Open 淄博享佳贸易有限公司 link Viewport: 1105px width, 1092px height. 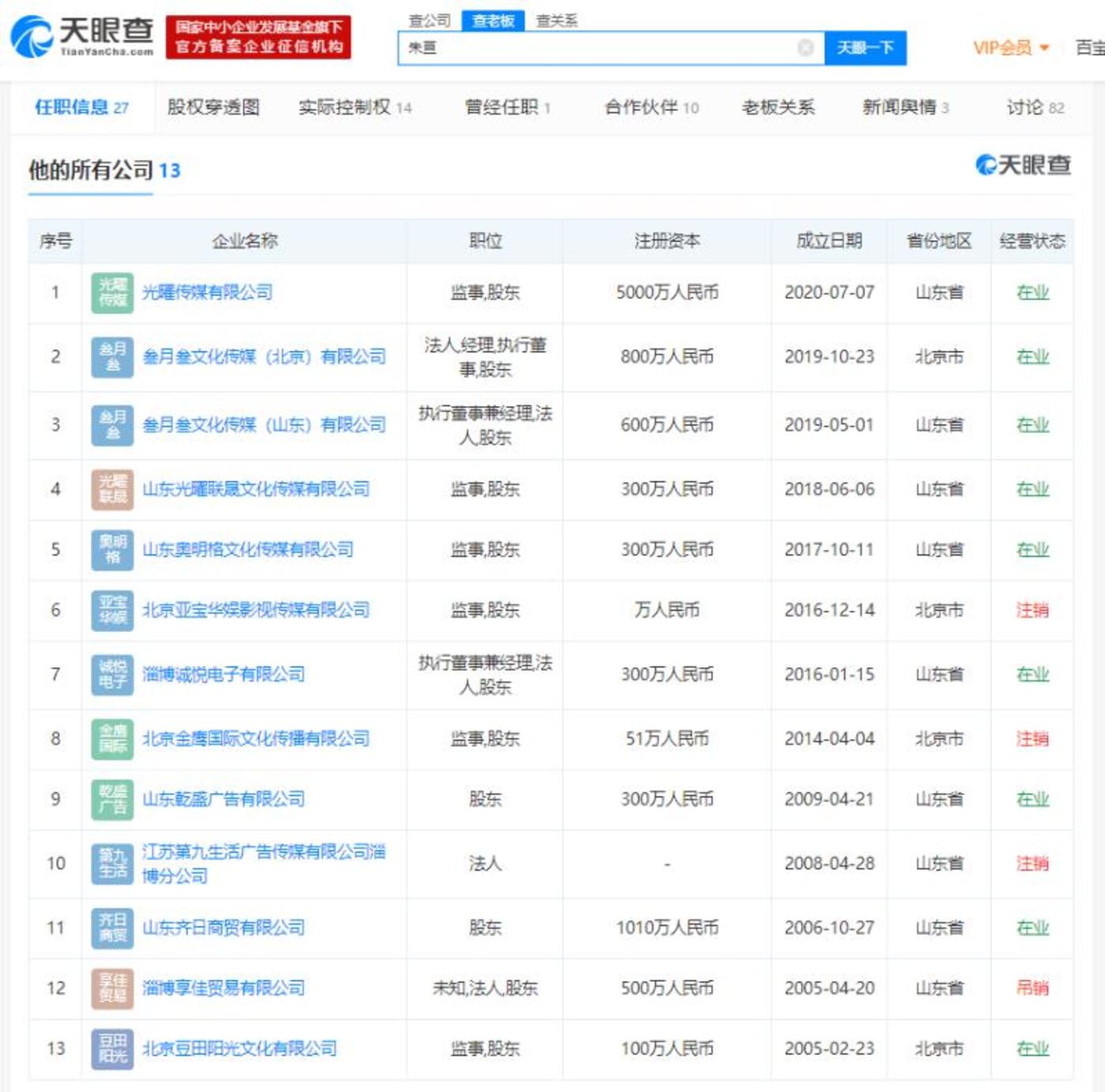click(224, 988)
